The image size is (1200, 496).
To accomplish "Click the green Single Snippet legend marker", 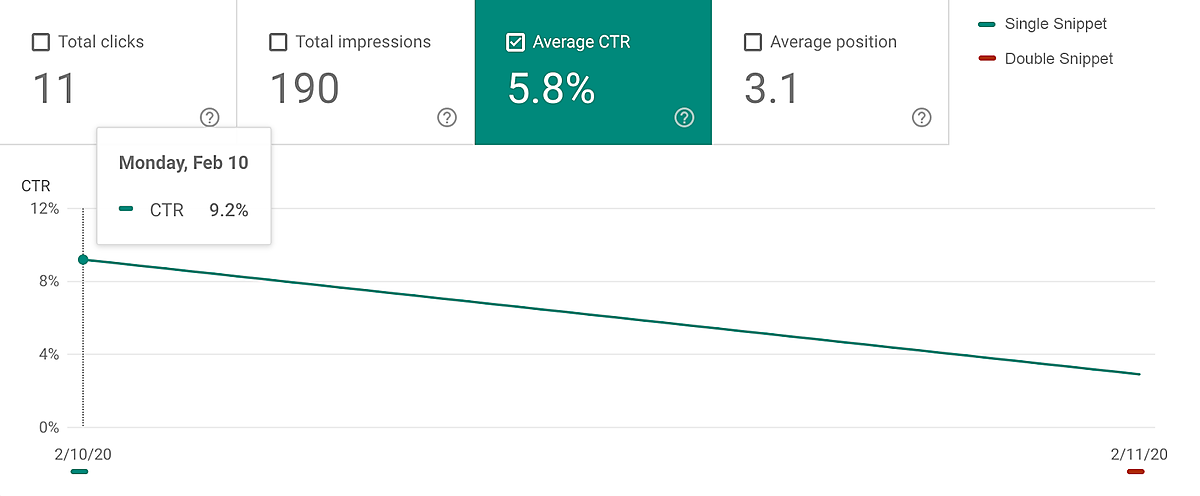I will pos(987,24).
